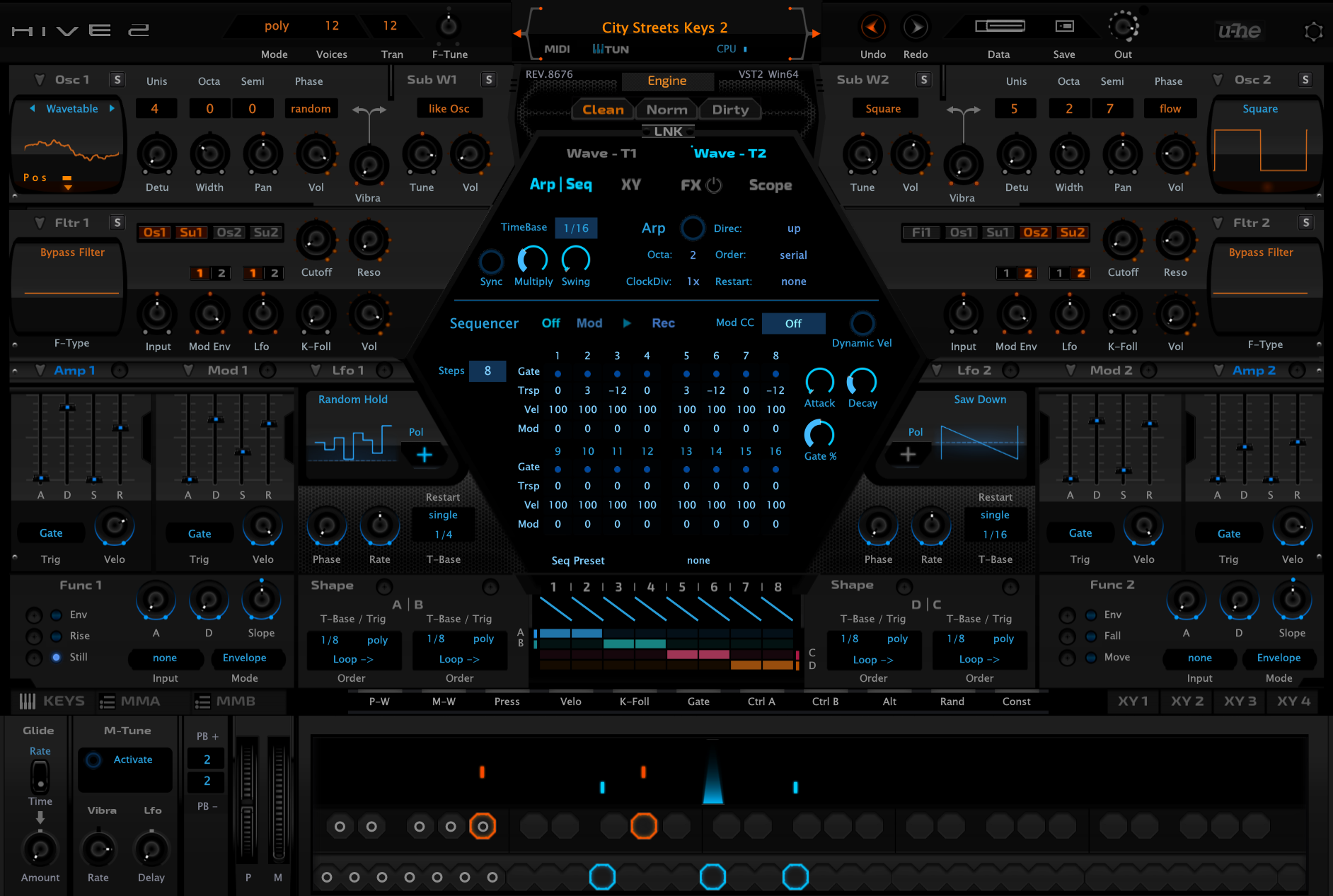Click the Osc 2 solo S button
Viewport: 1333px width, 896px height.
pos(1305,80)
